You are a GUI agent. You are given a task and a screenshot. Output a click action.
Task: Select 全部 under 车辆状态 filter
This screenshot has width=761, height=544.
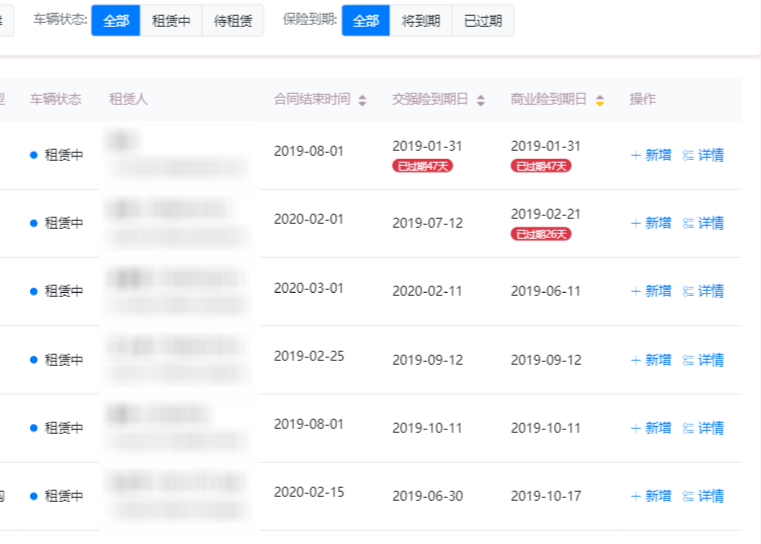pyautogui.click(x=116, y=20)
